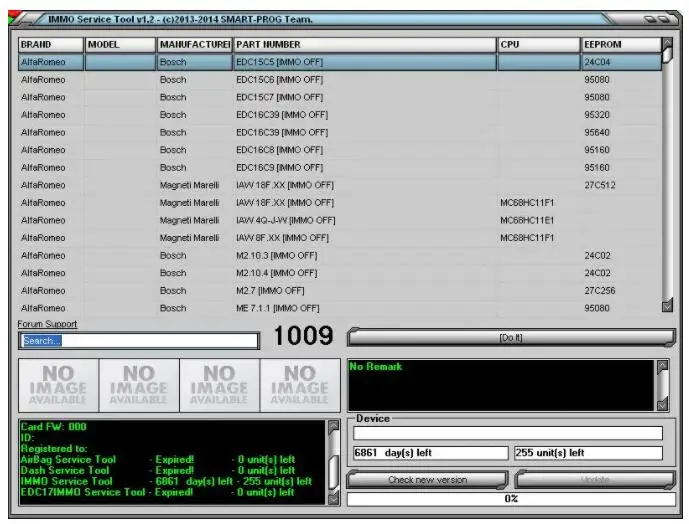The width and height of the screenshot is (689, 524).
Task: Click the second No Image thumbnail
Action: 139,386
